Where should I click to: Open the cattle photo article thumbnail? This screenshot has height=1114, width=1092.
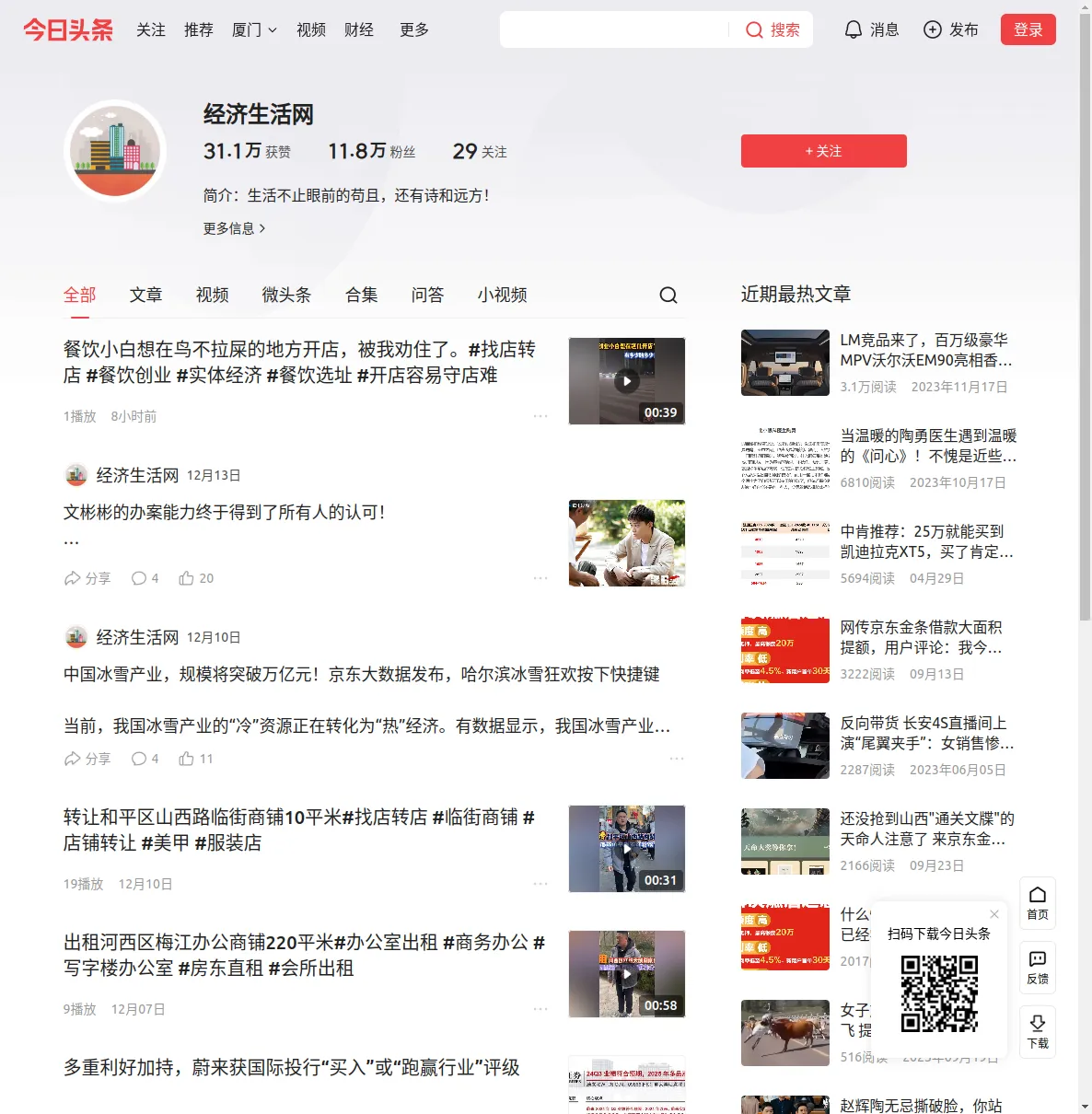click(x=785, y=1033)
